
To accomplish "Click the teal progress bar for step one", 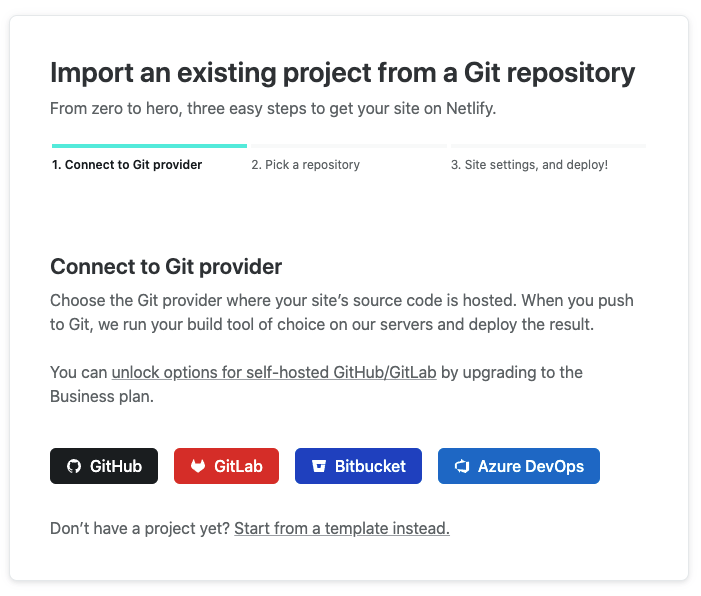I will point(149,146).
